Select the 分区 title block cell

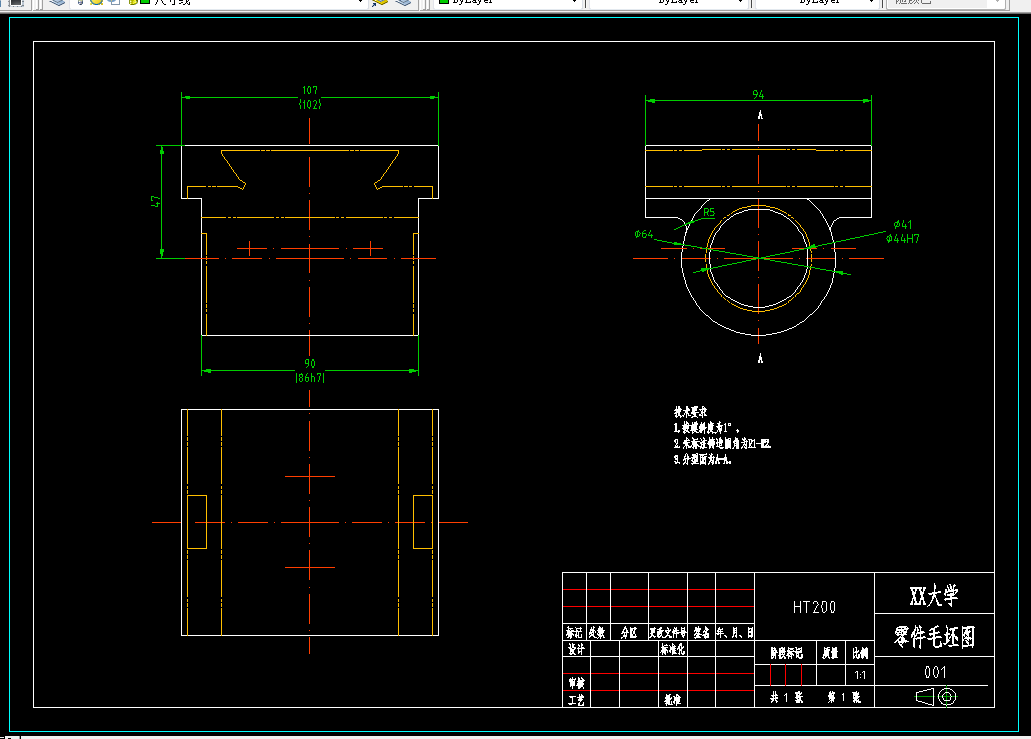pyautogui.click(x=629, y=632)
